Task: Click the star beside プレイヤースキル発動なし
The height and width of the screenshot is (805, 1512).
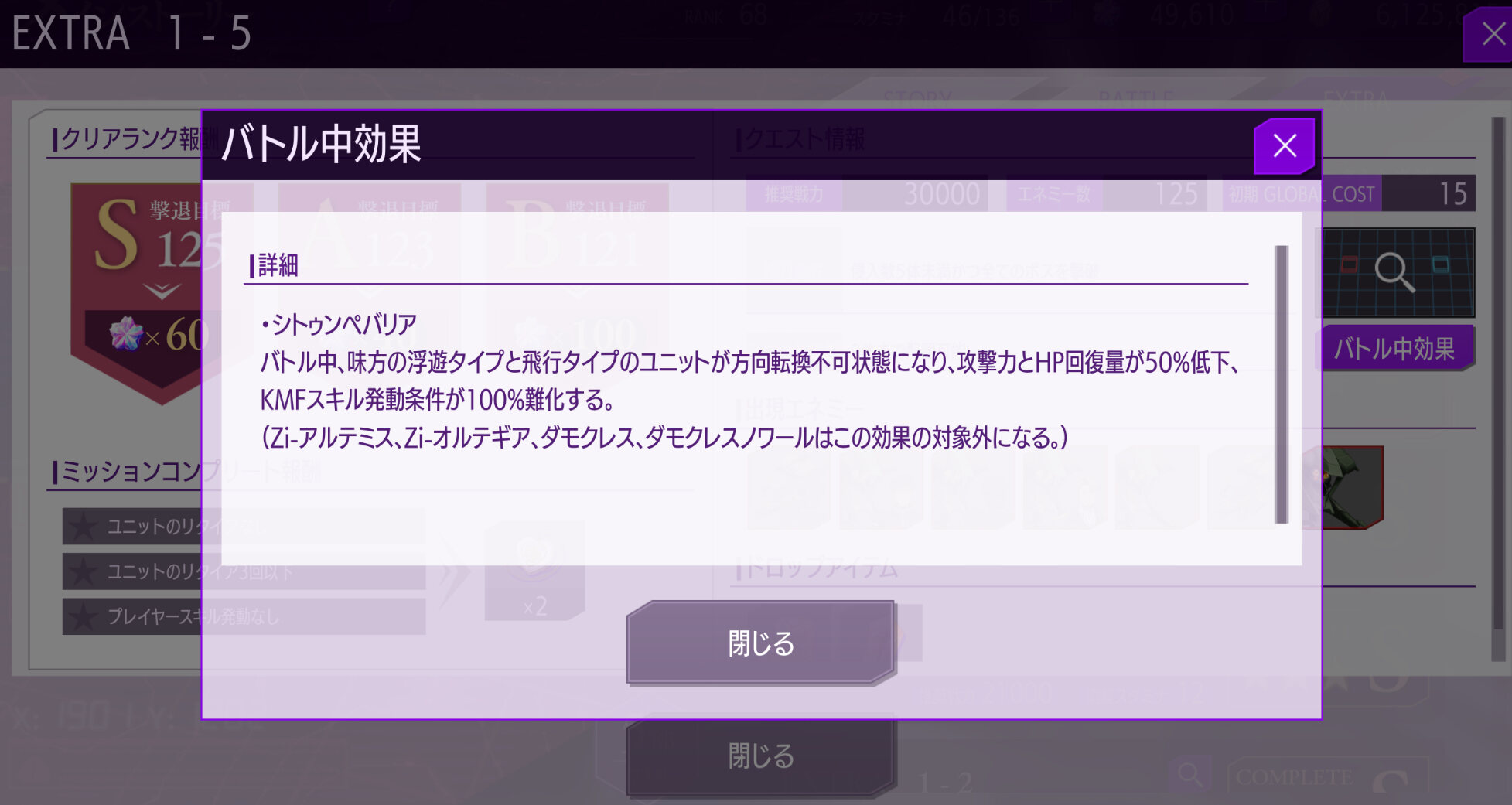Action: pyautogui.click(x=83, y=616)
